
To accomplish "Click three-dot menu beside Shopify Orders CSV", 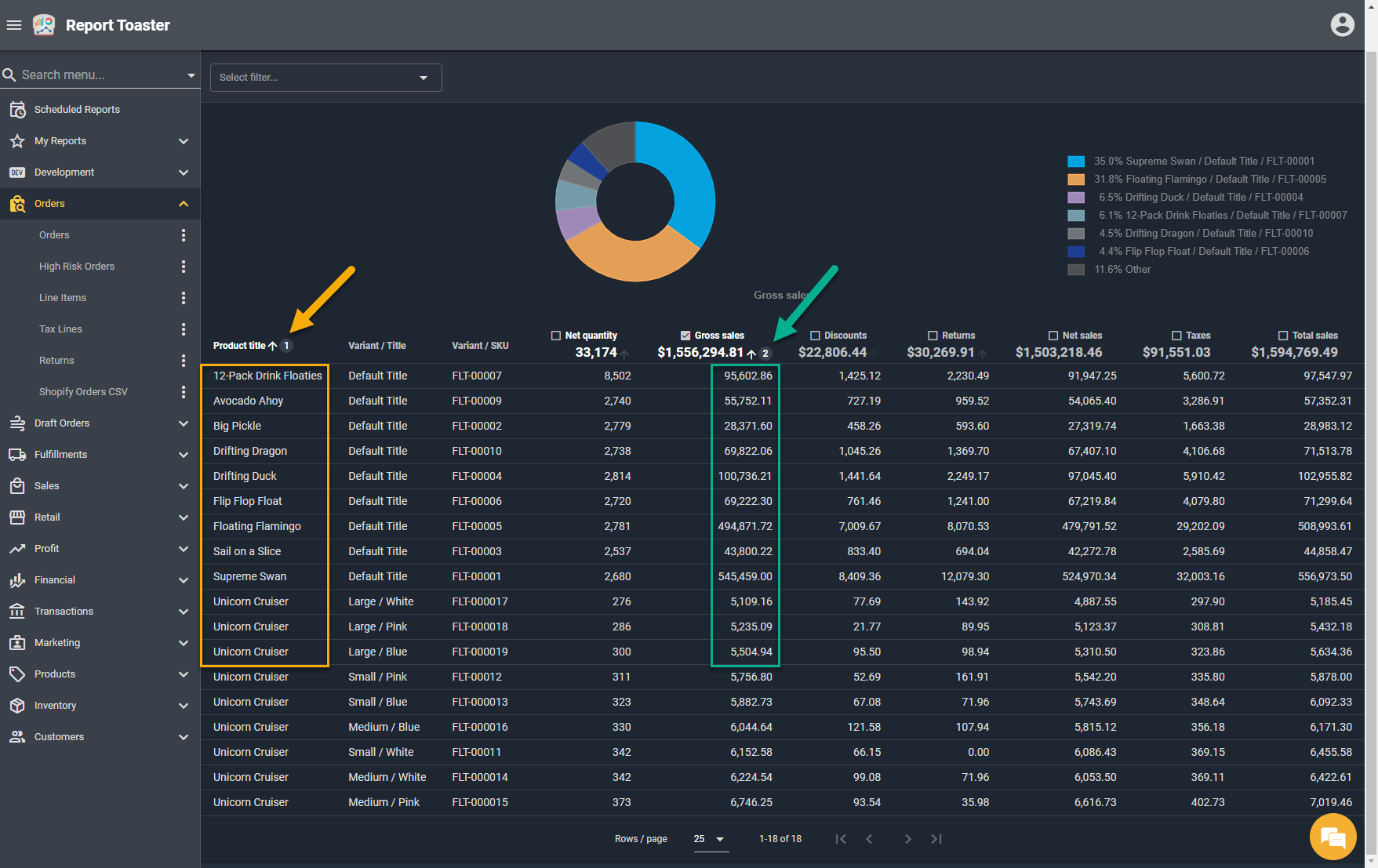I will pos(184,392).
